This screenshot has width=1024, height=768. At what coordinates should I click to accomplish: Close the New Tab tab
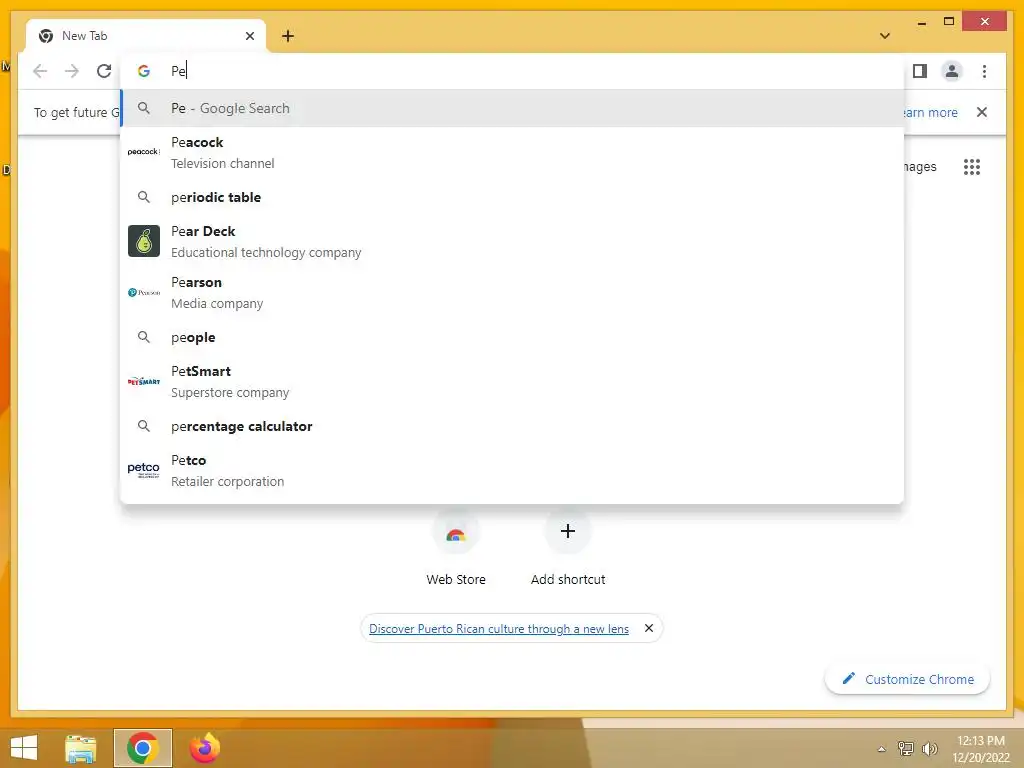[249, 36]
